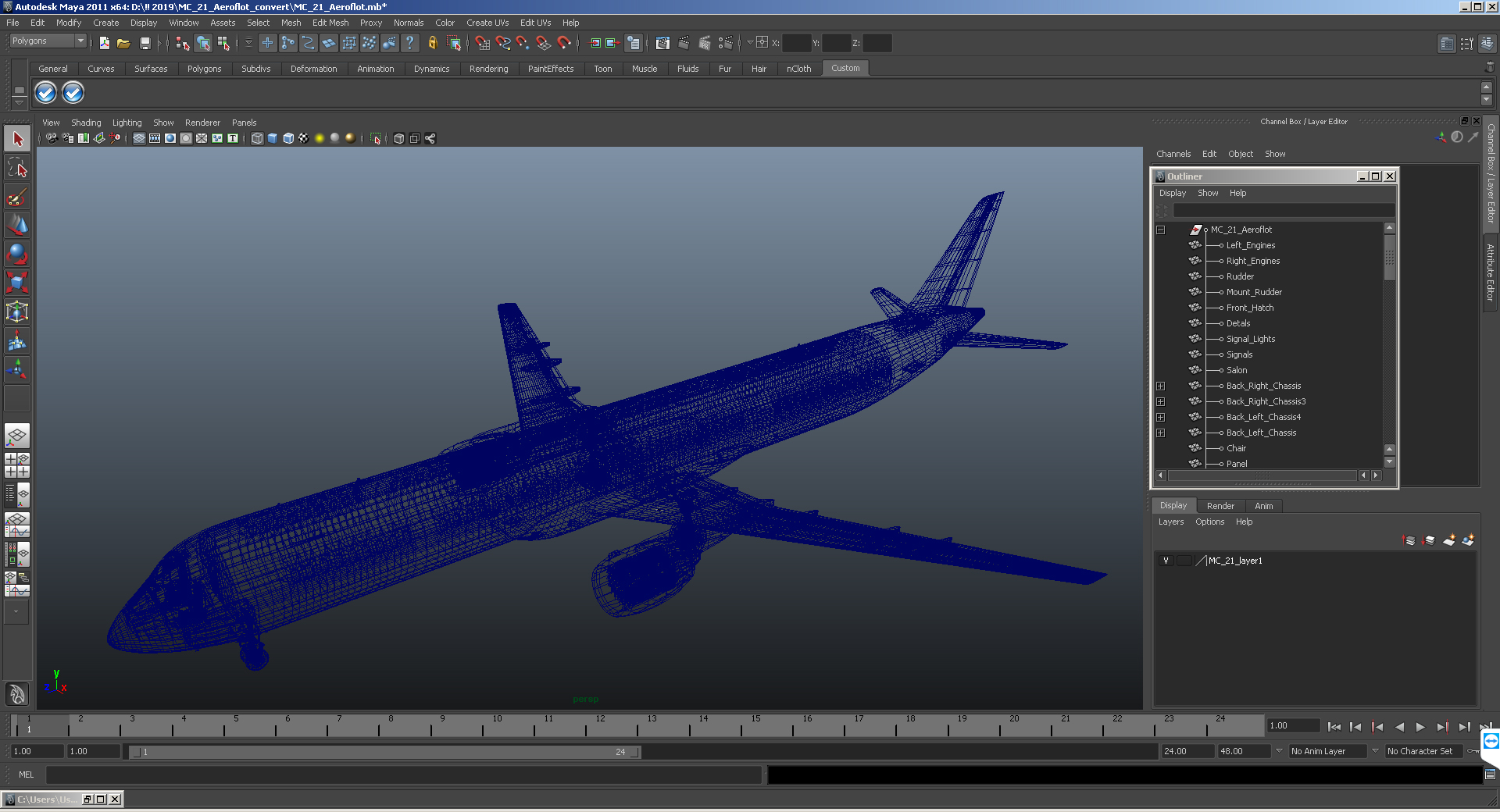Click the first checkmark shelf button
This screenshot has height=812, width=1500.
coord(46,93)
